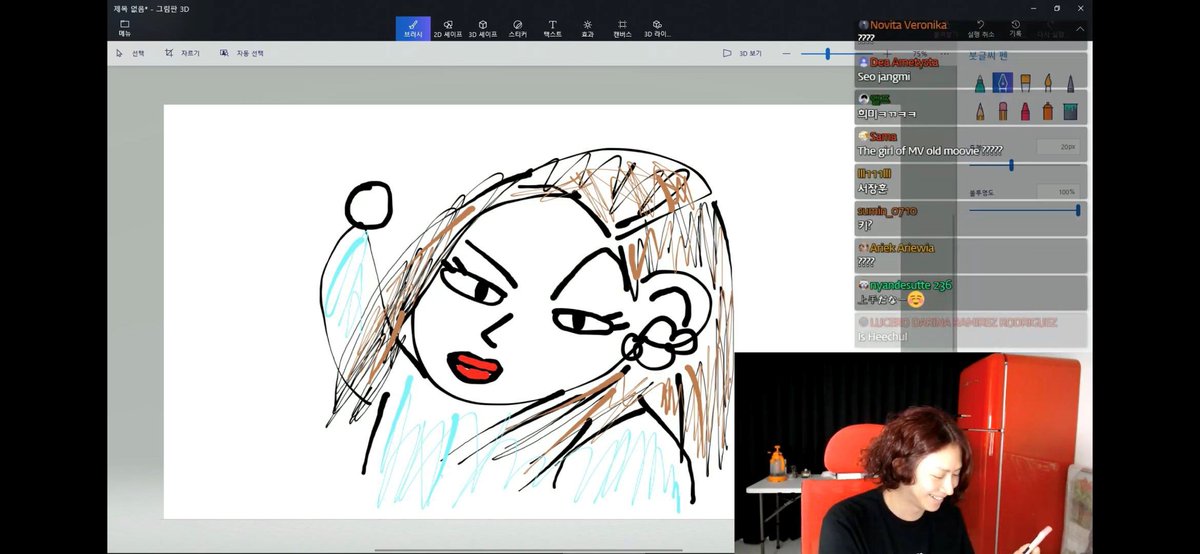The image size is (1200, 554).
Task: Click the opacity slider handle
Action: pos(1078,210)
